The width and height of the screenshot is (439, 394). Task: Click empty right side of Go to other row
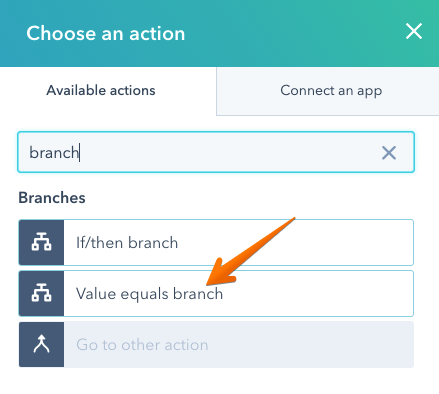[x=310, y=344]
